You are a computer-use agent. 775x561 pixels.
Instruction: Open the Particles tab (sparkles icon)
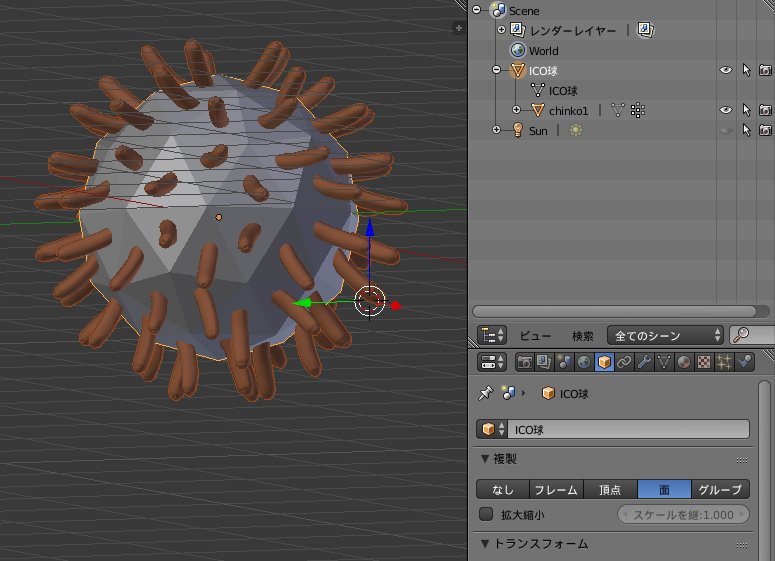coord(724,362)
